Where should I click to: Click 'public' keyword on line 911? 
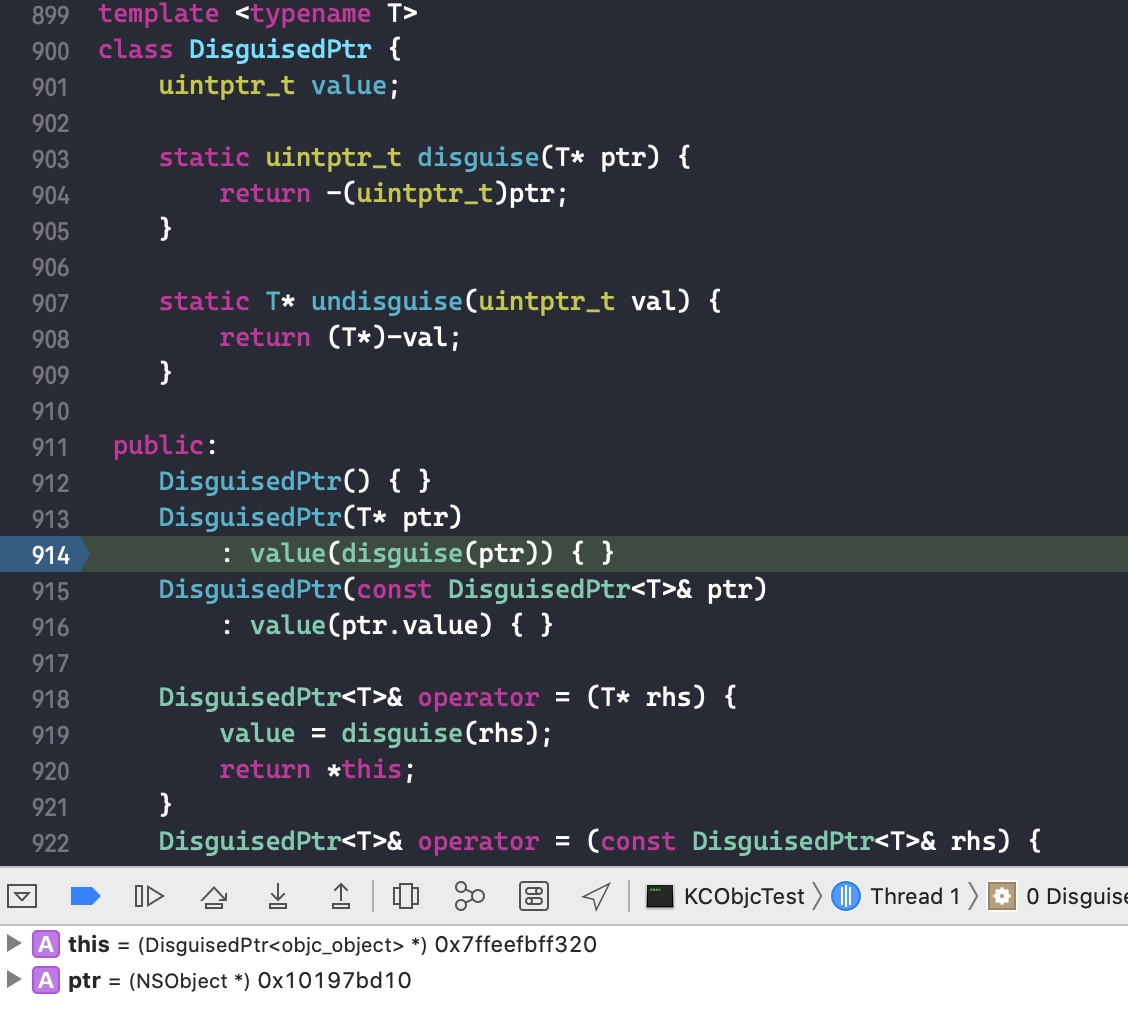pyautogui.click(x=158, y=445)
